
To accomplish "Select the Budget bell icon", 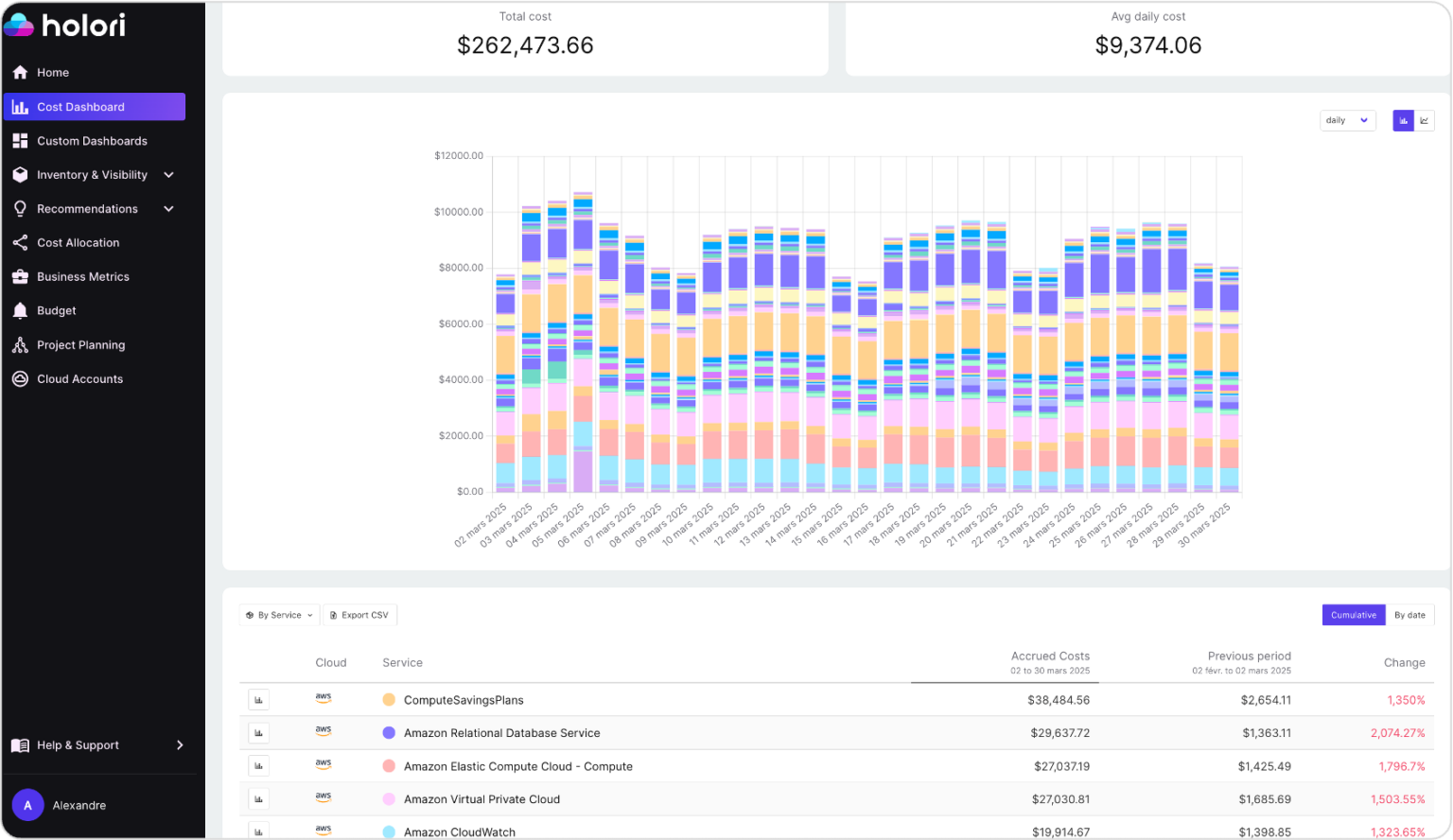I will (20, 310).
